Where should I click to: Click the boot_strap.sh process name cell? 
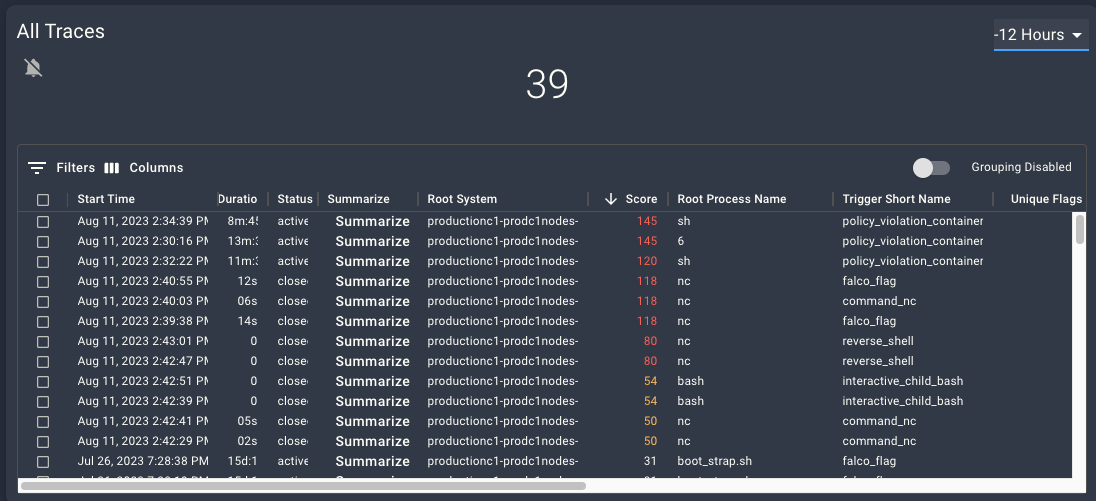[713, 461]
